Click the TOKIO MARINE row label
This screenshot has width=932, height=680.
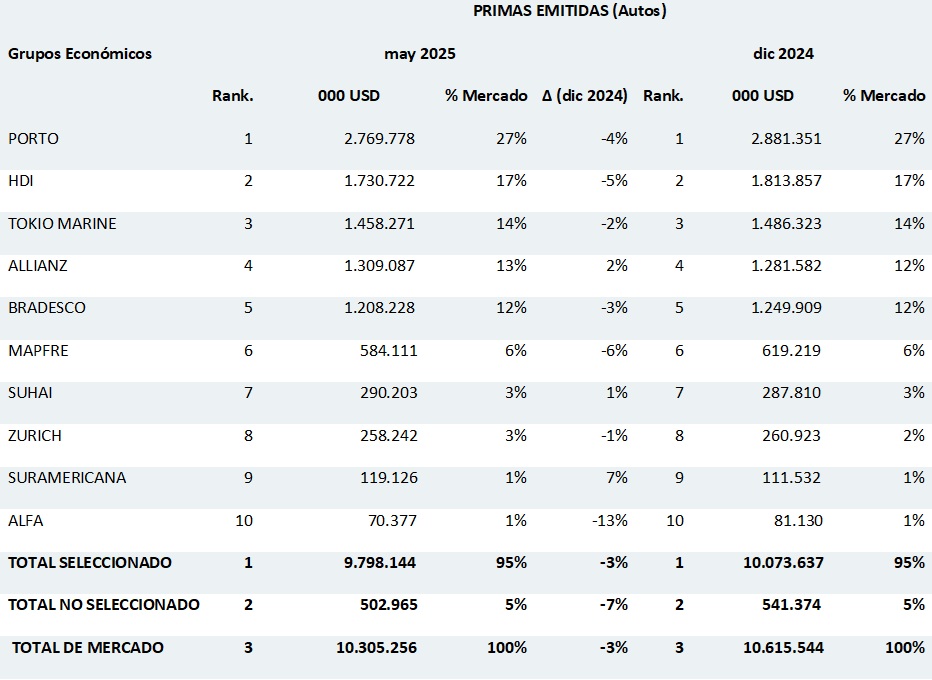coord(62,223)
